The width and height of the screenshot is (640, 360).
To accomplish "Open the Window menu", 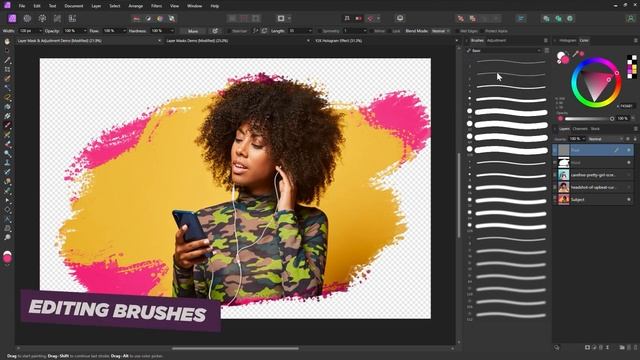I will point(194,6).
